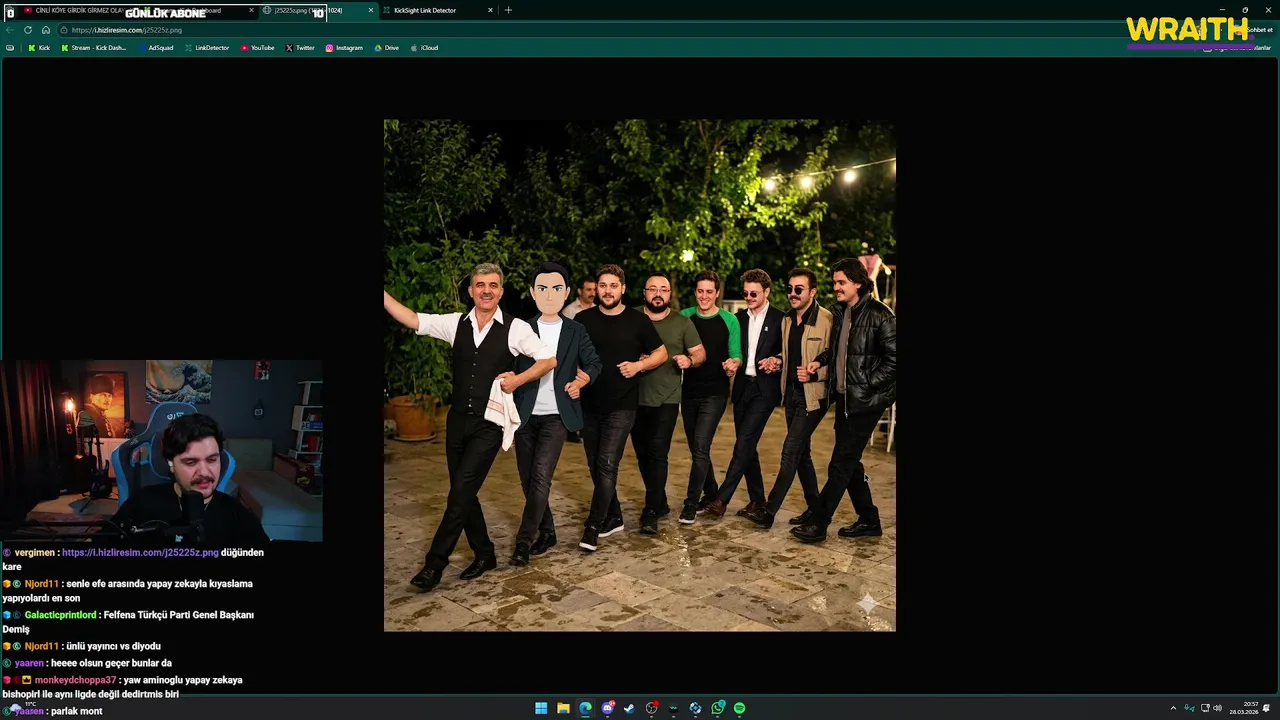This screenshot has height=720, width=1280.
Task: Open the volume control in system tray
Action: [x=1217, y=708]
